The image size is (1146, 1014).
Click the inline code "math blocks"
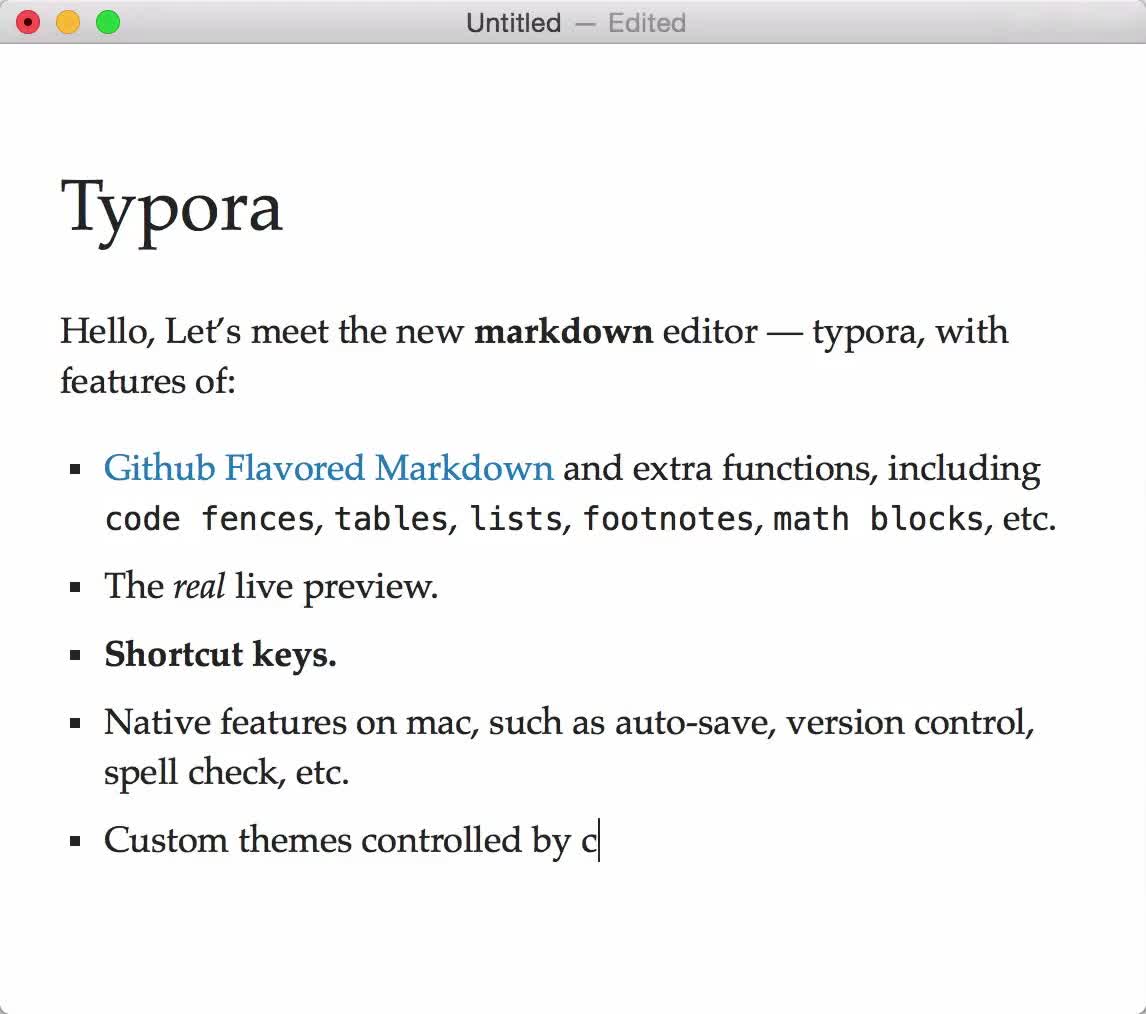878,519
